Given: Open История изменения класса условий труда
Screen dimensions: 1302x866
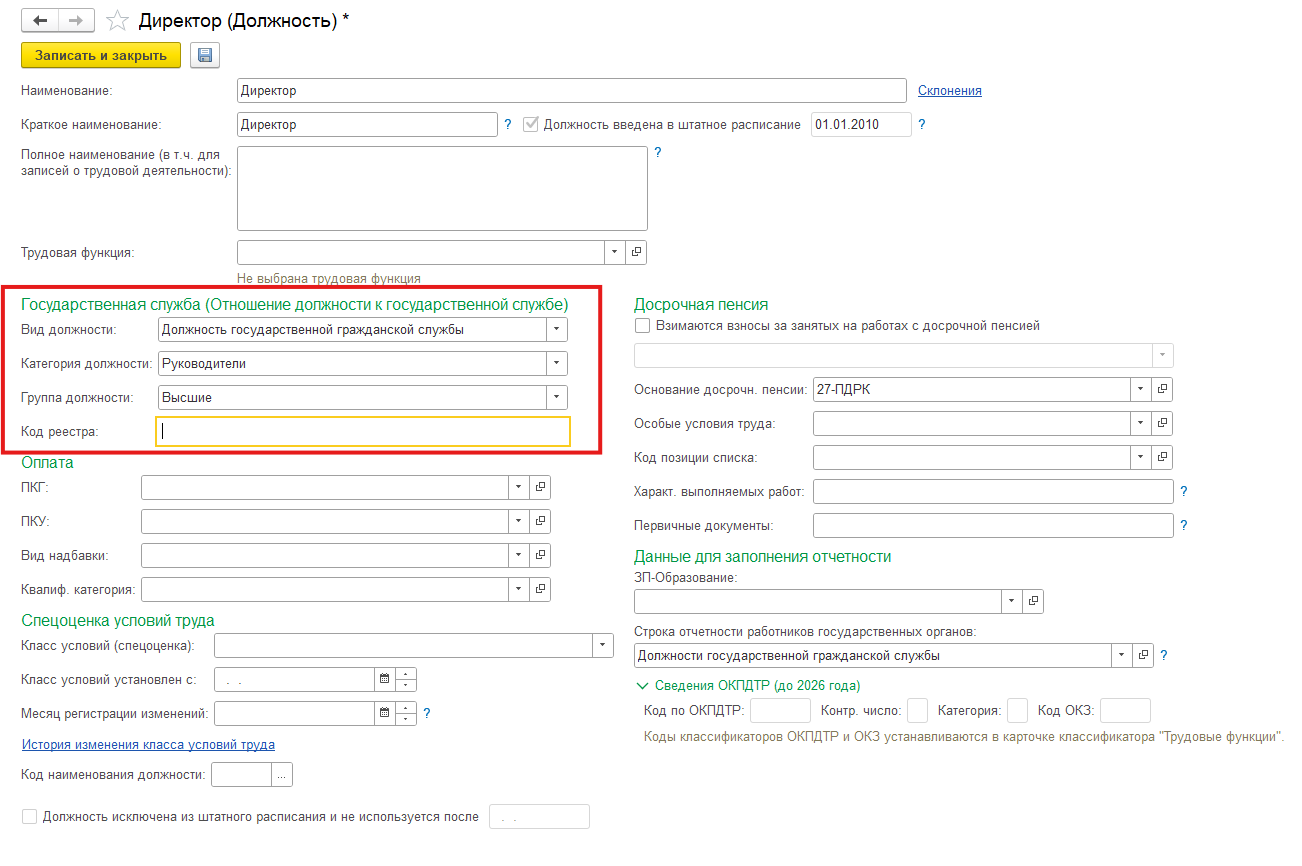Looking at the screenshot, I should pos(148,745).
